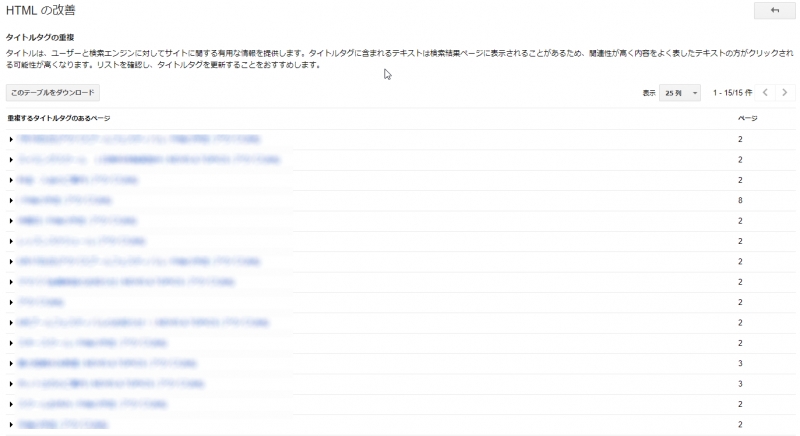The width and height of the screenshot is (800, 436).
Task: Sort by the ページ column header
Action: (747, 118)
